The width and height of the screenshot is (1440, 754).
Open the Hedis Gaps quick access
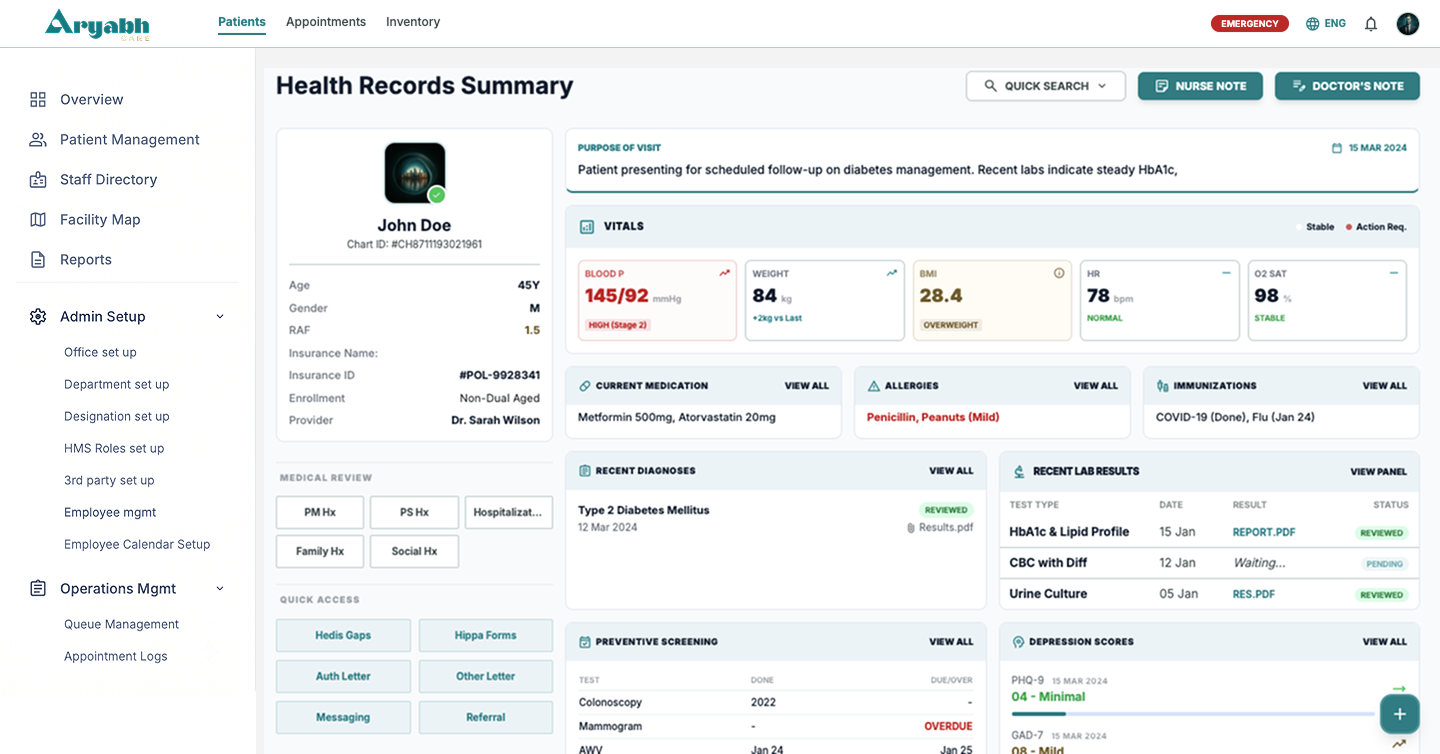pos(343,635)
